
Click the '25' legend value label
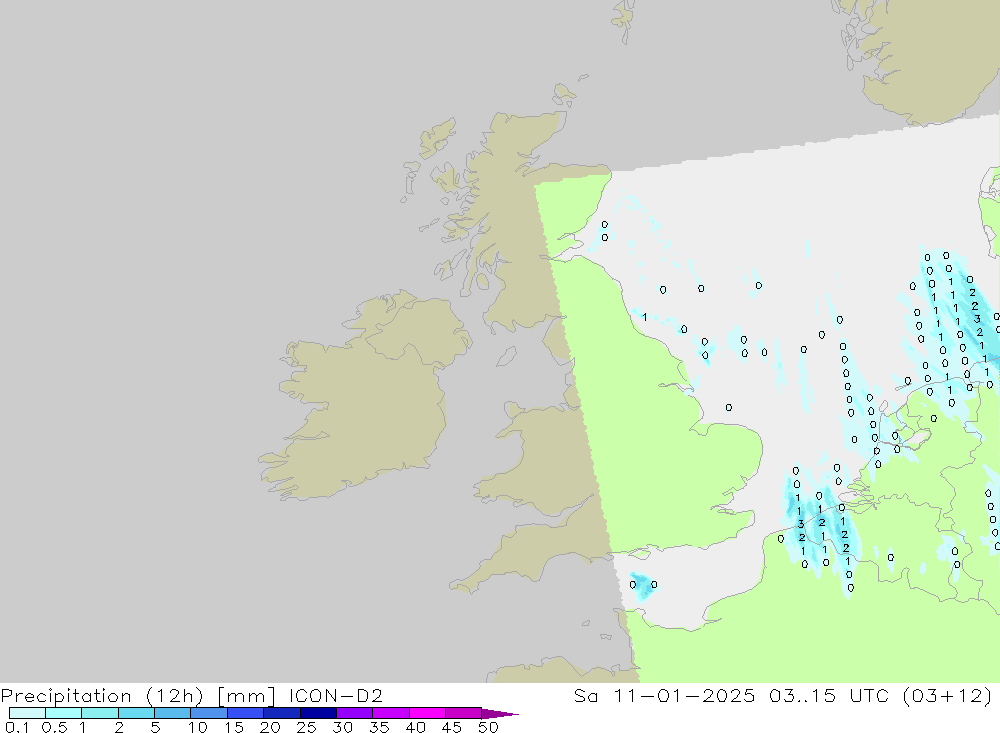[x=306, y=727]
